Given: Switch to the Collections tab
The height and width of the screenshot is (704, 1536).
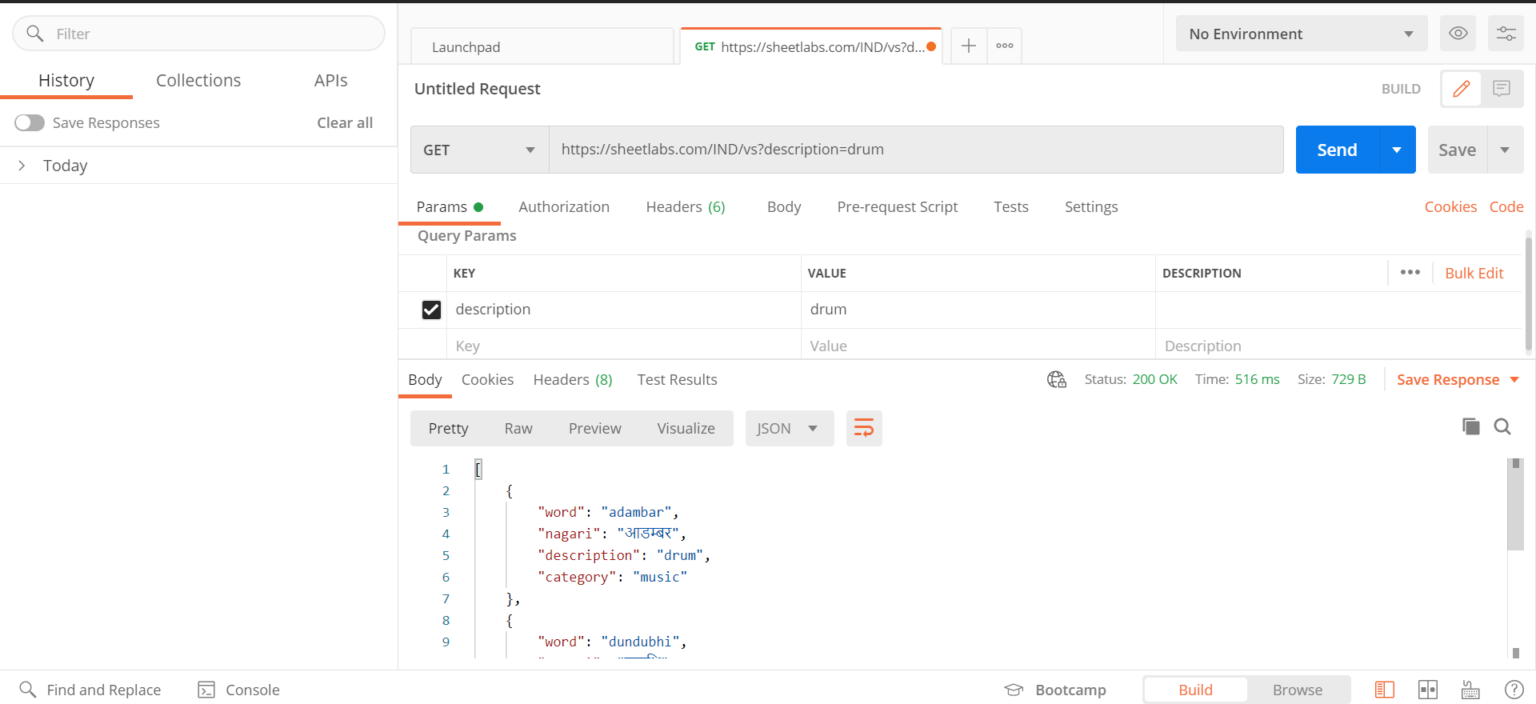Looking at the screenshot, I should 198,81.
